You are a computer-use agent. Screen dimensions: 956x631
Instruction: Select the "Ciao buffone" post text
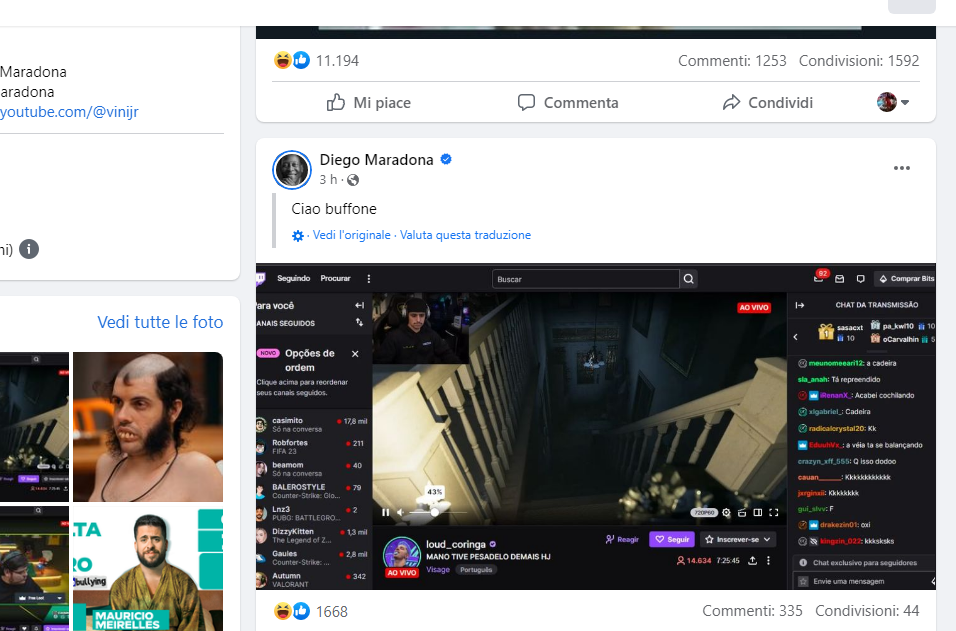coord(334,209)
